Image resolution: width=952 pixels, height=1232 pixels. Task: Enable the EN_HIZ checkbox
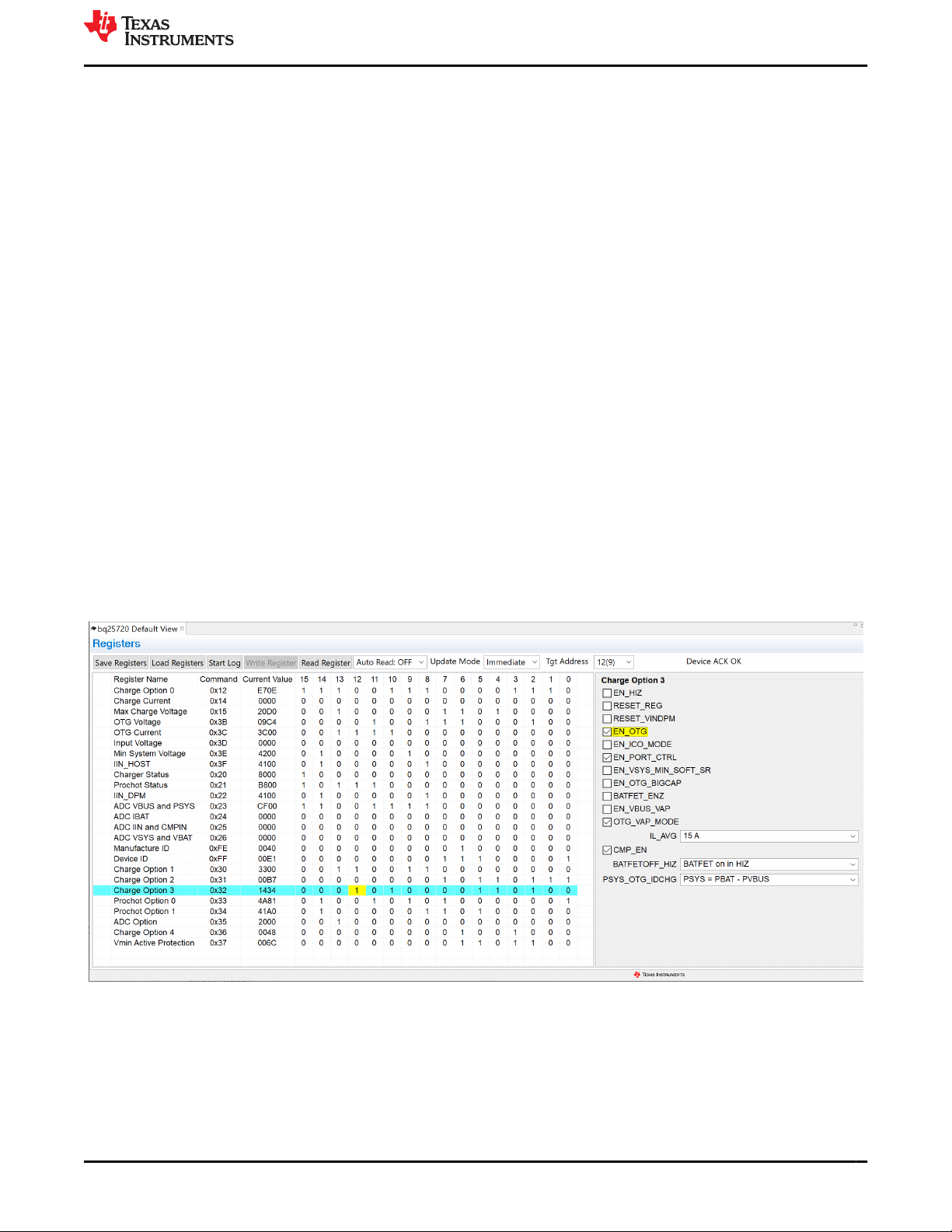pos(607,693)
